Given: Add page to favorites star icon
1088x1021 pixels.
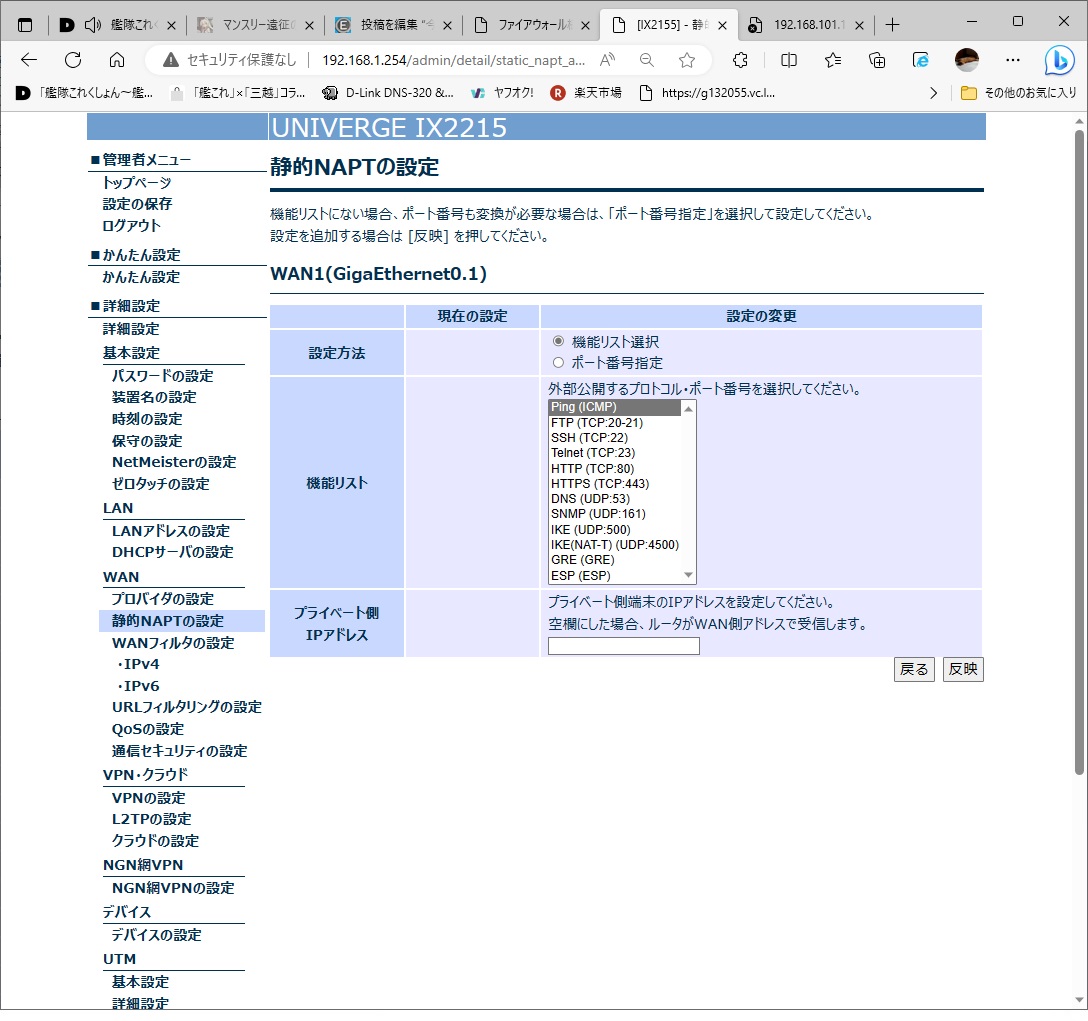Looking at the screenshot, I should pos(687,60).
